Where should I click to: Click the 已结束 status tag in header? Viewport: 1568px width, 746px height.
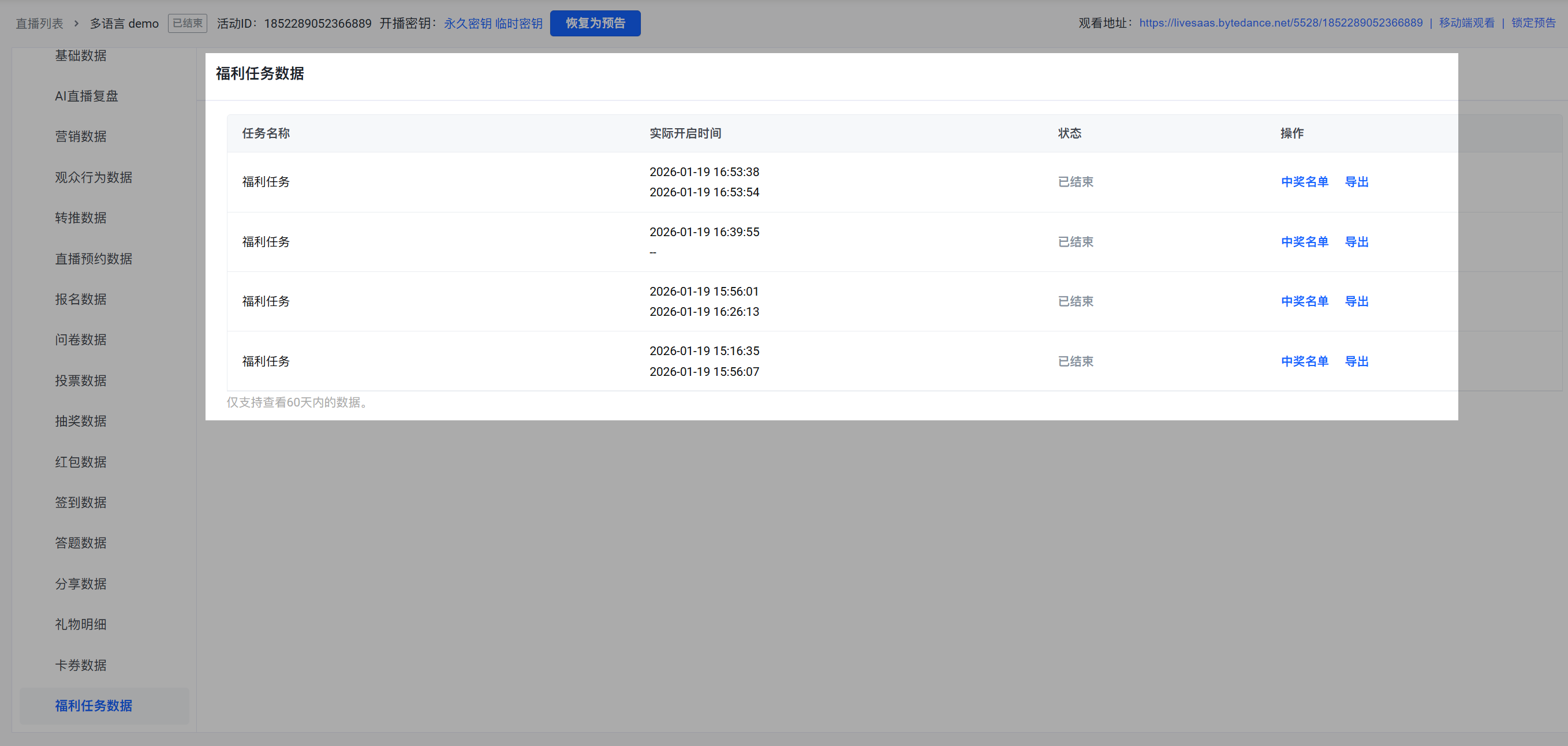click(188, 23)
